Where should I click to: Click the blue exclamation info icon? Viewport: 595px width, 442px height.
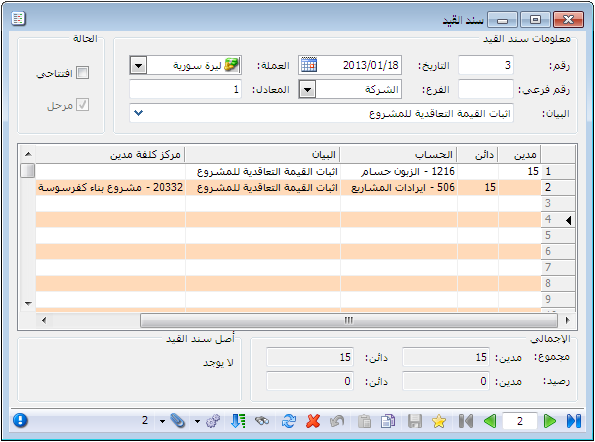(x=20, y=420)
